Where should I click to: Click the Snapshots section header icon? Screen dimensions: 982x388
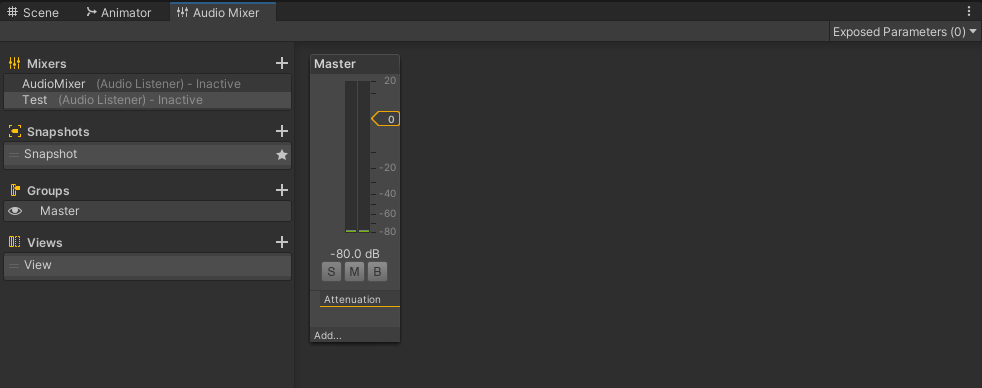coord(14,131)
